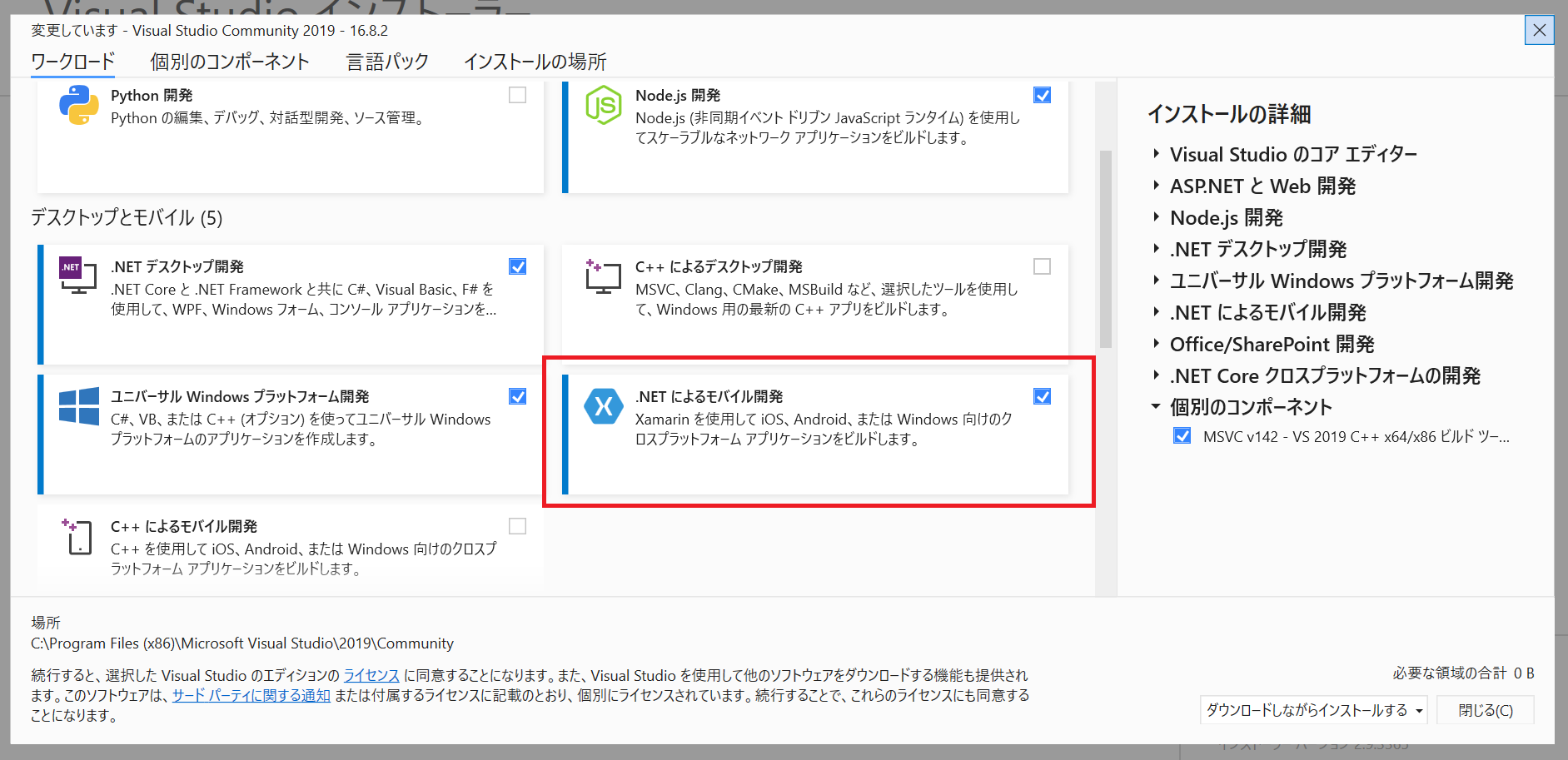The height and width of the screenshot is (760, 1568).
Task: Uncheck the MSVC v142 component checkbox
Action: pos(1182,435)
